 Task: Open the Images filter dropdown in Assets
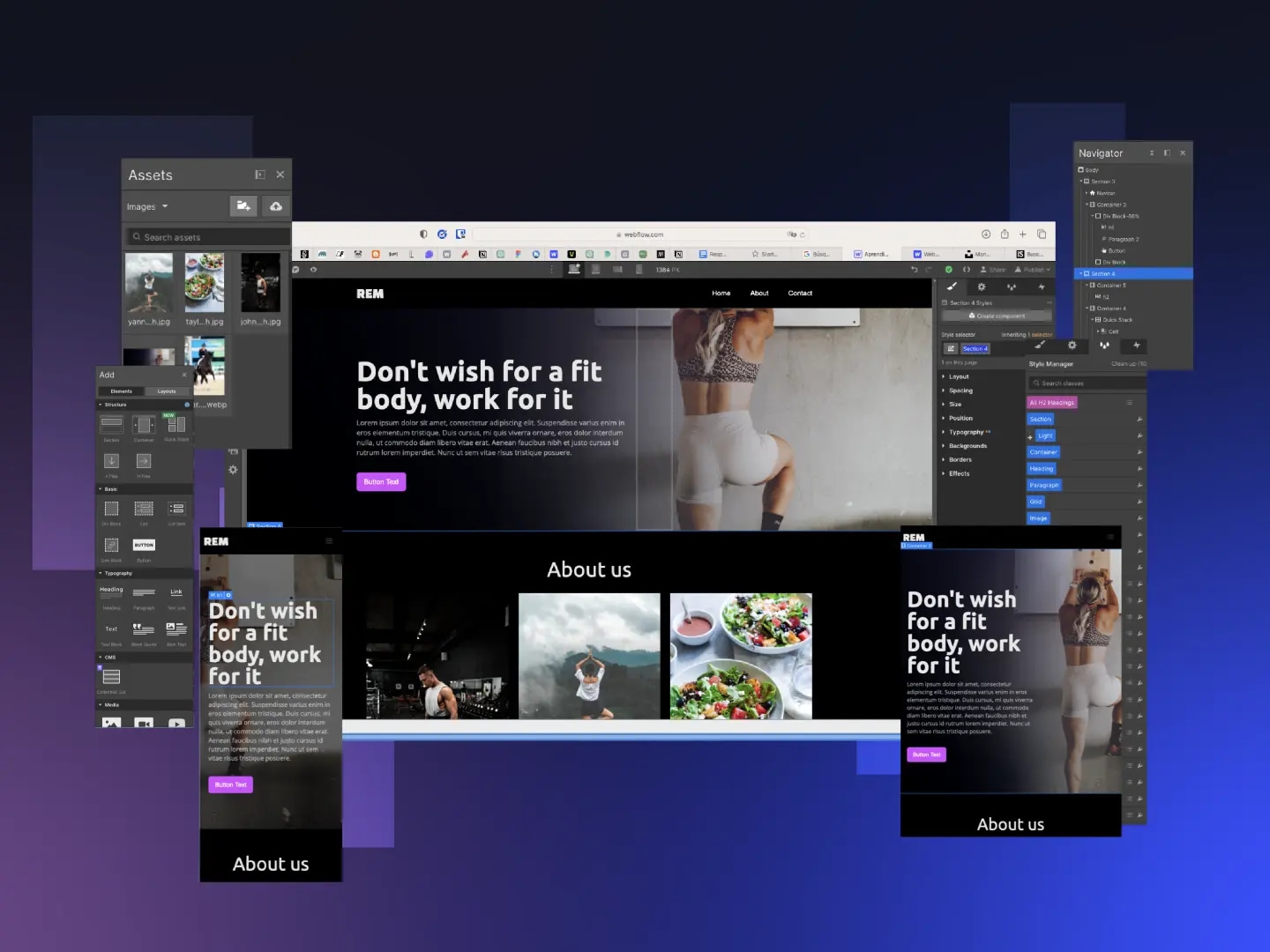(147, 206)
